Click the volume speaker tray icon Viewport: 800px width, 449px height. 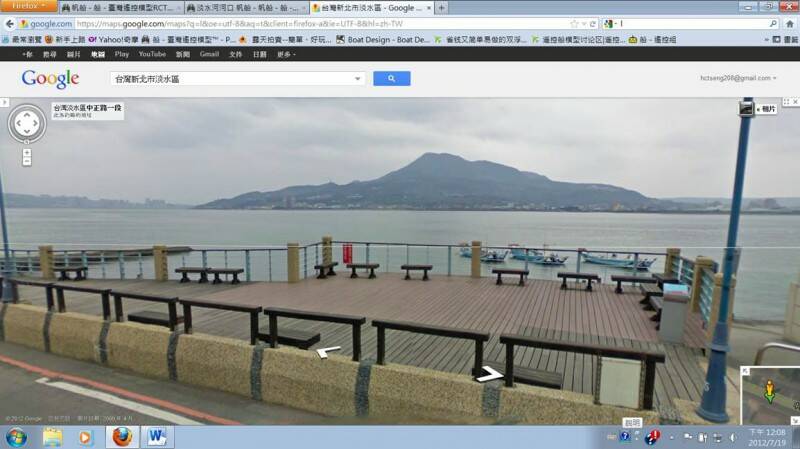pyautogui.click(x=733, y=437)
